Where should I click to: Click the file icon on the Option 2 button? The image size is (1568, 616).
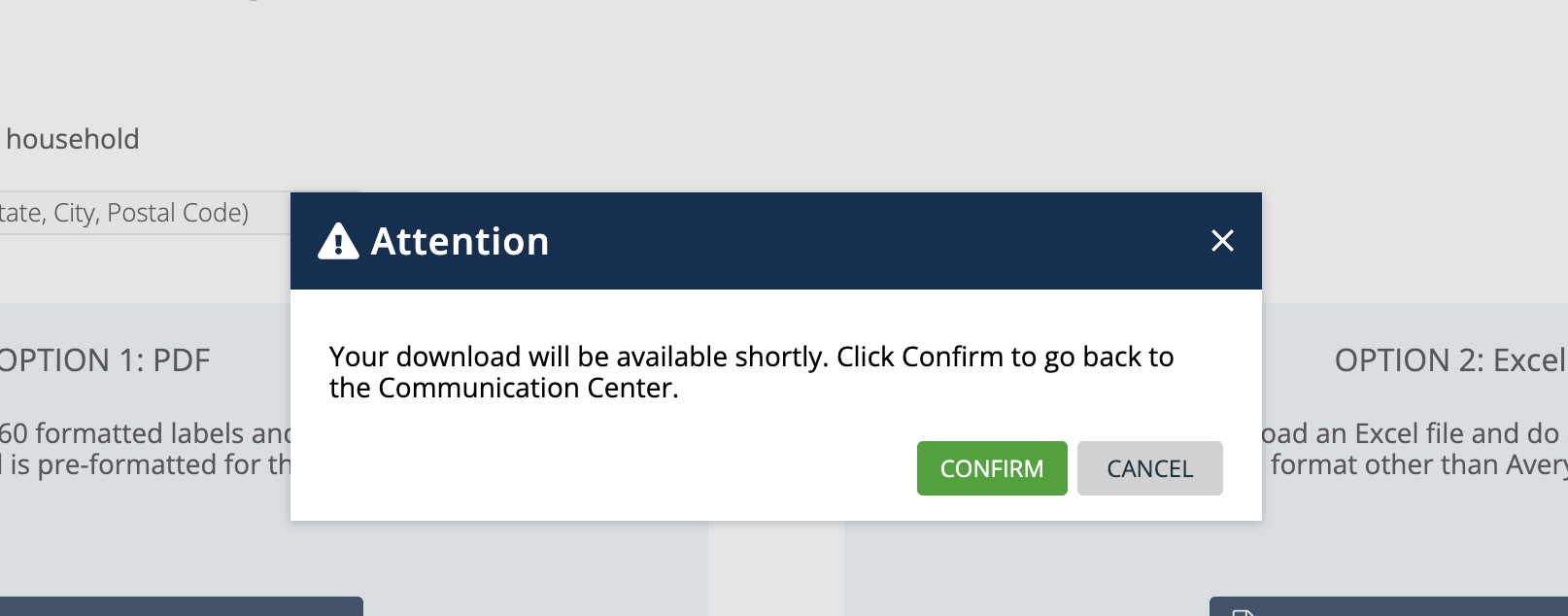click(1242, 611)
